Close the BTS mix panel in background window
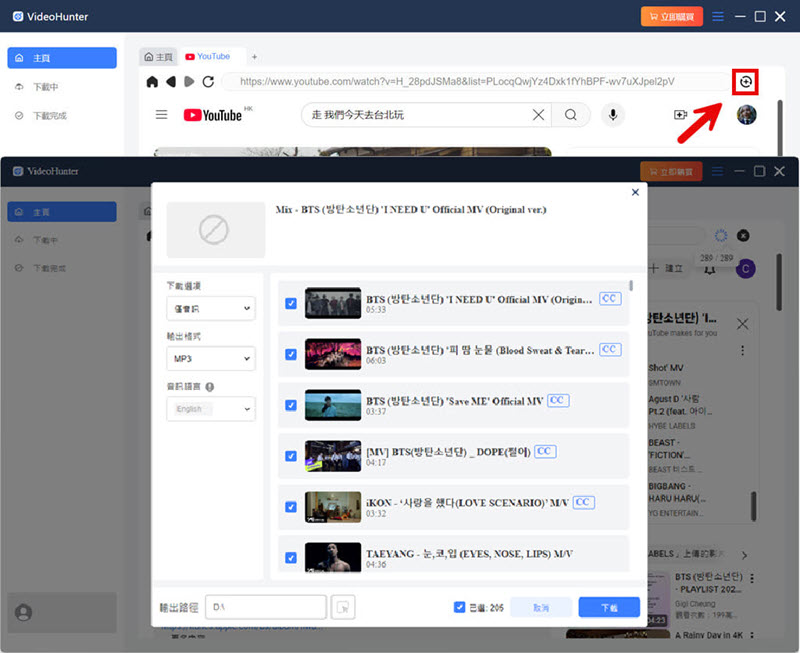800x653 pixels. point(742,324)
